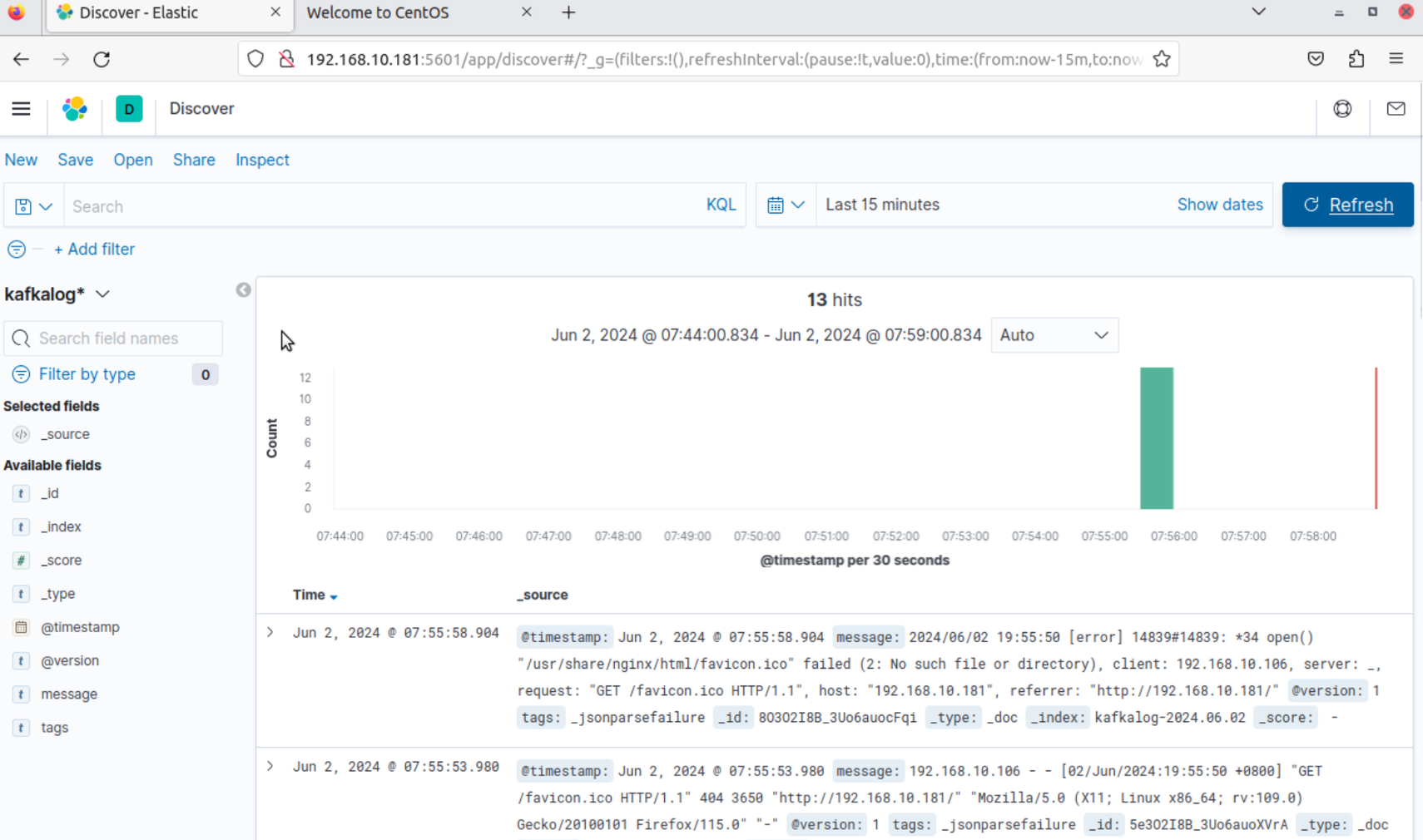
Task: Select the @version available field
Action: [x=70, y=660]
